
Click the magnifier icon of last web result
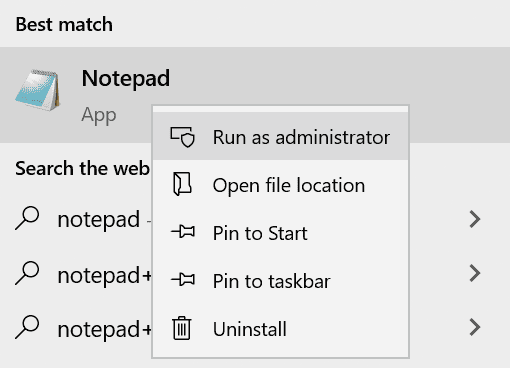click(x=27, y=327)
